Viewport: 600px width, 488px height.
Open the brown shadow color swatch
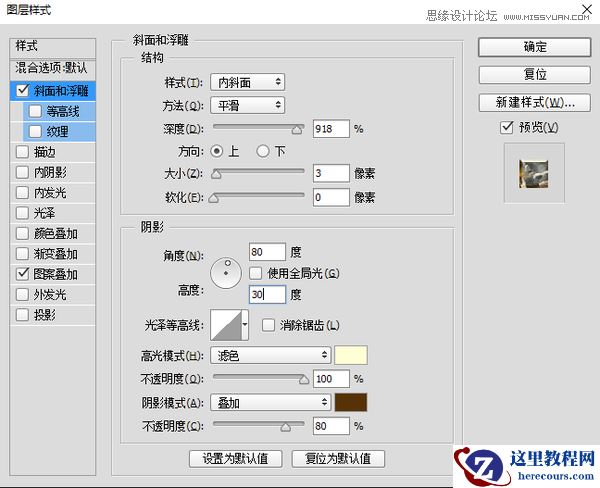pos(351,403)
